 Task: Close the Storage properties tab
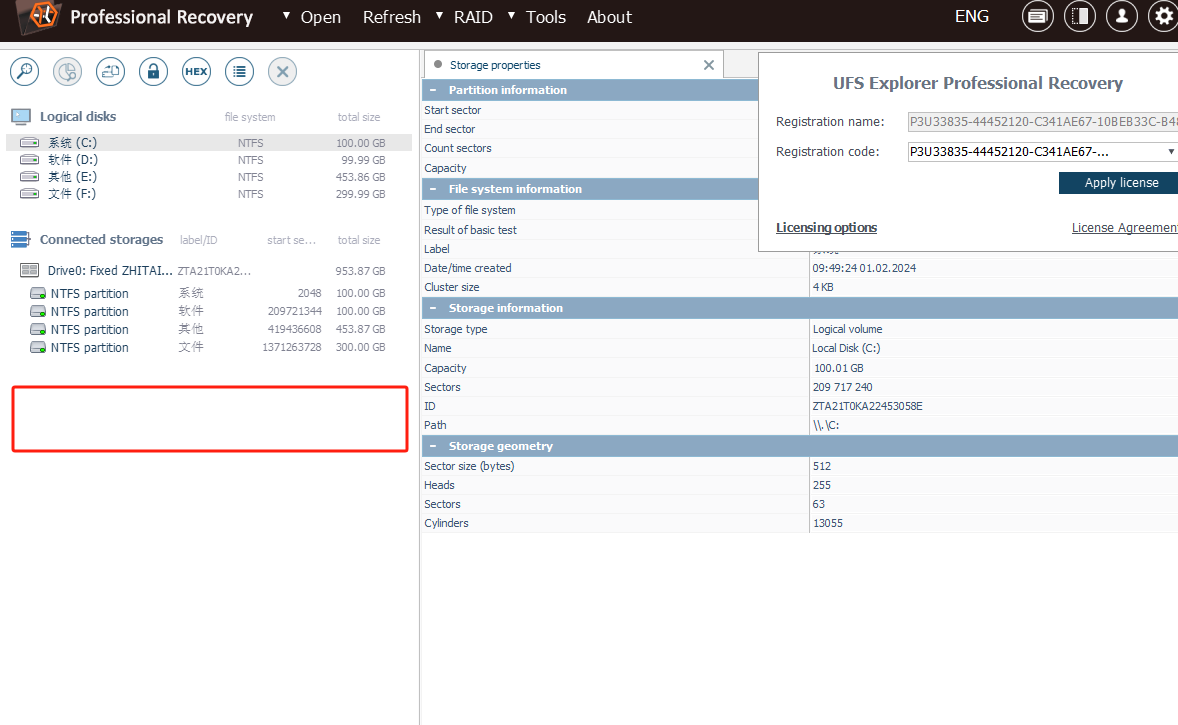pos(708,65)
